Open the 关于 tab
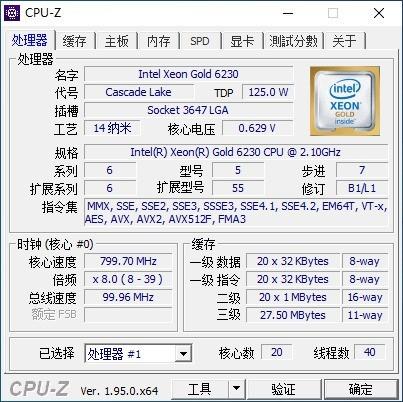This screenshot has width=403, height=402. click(345, 41)
